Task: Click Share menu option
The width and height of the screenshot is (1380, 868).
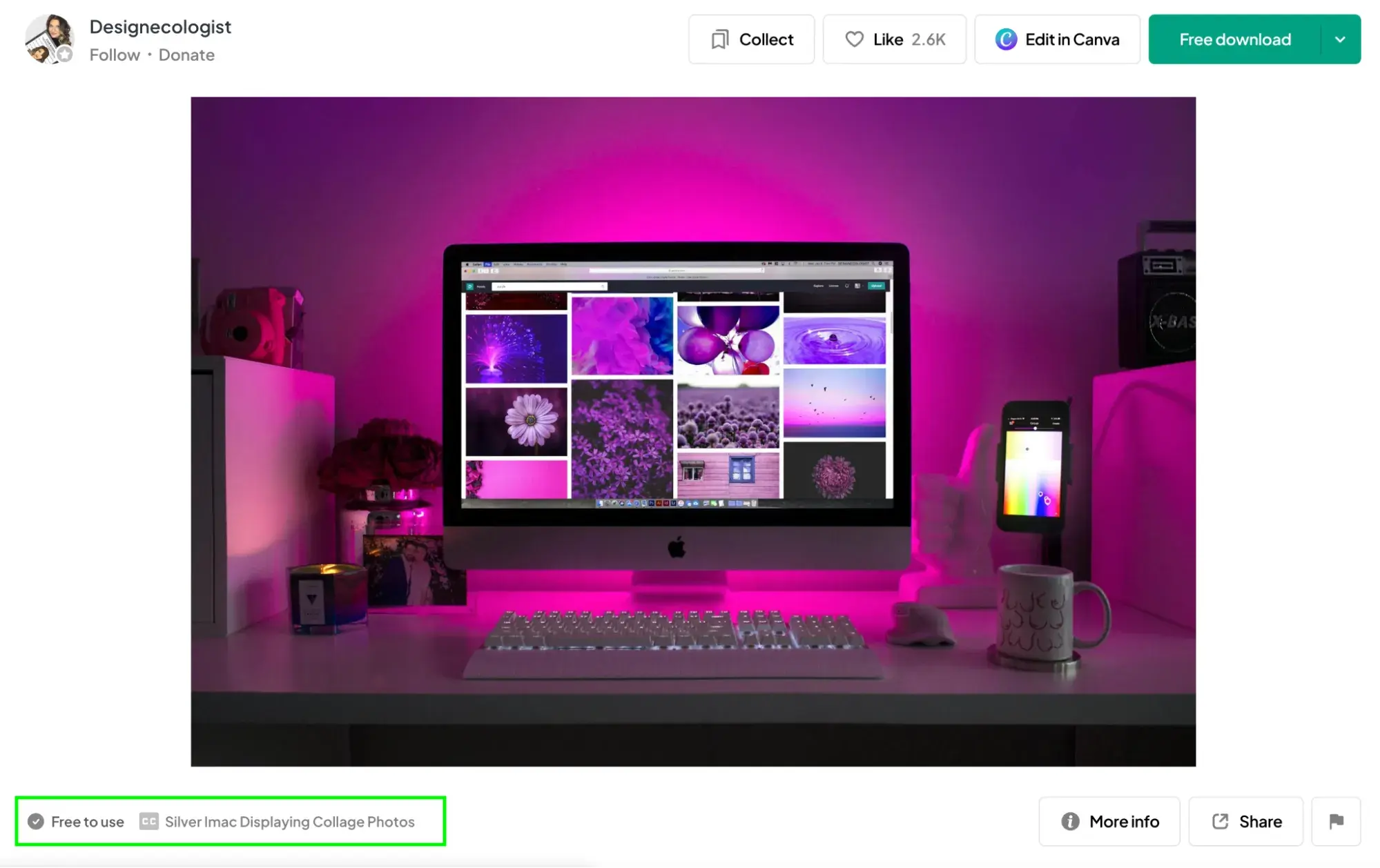Action: point(1247,820)
